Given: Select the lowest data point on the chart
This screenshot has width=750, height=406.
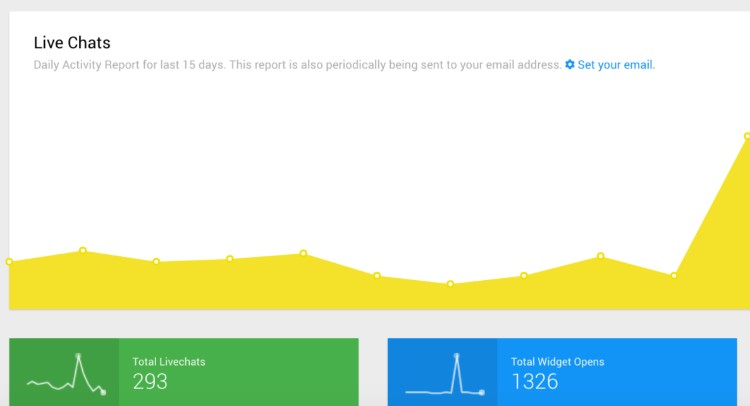Looking at the screenshot, I should tap(450, 284).
